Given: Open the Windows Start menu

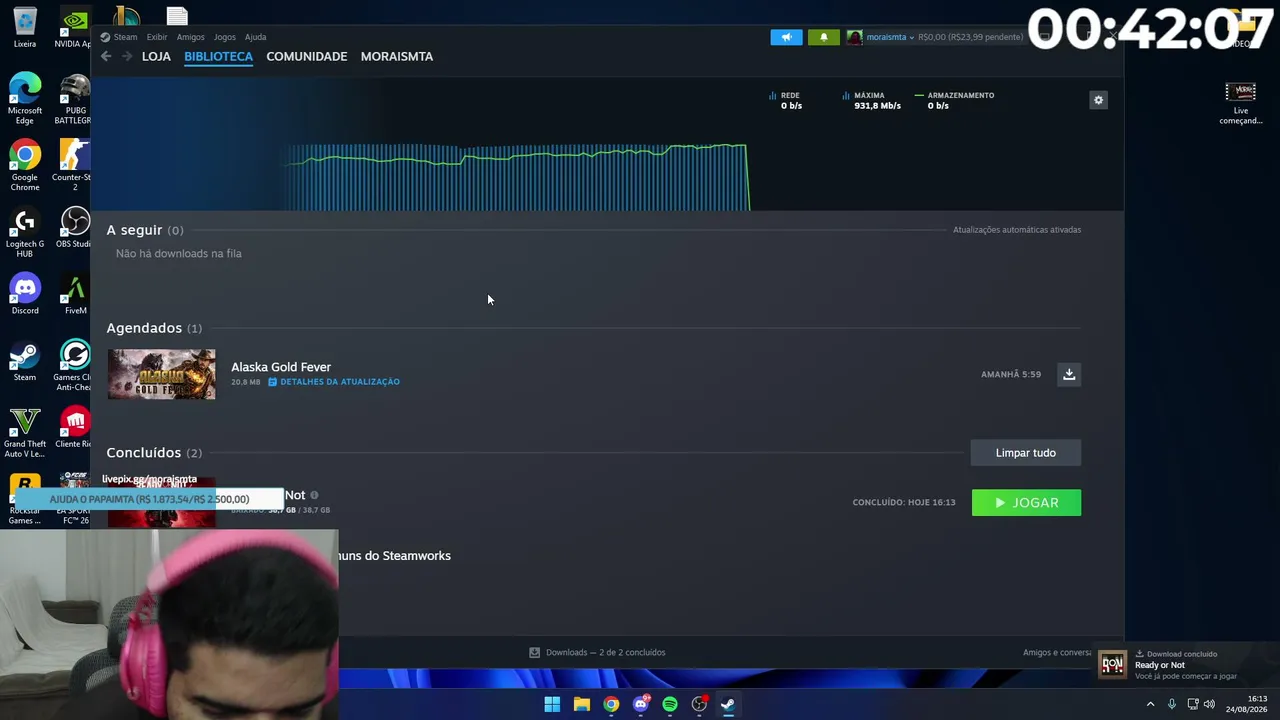Looking at the screenshot, I should coord(552,704).
